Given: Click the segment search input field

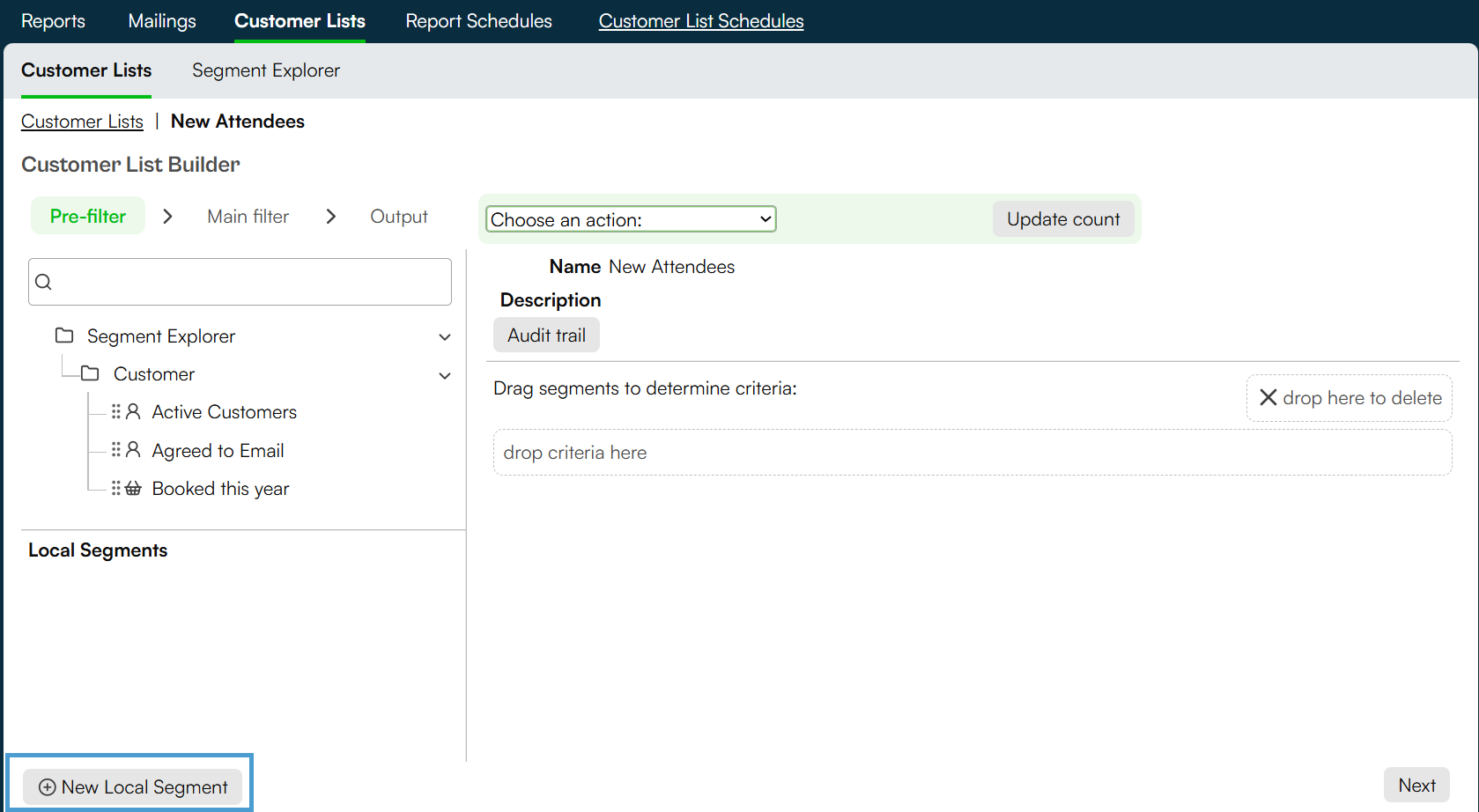Looking at the screenshot, I should 240,282.
